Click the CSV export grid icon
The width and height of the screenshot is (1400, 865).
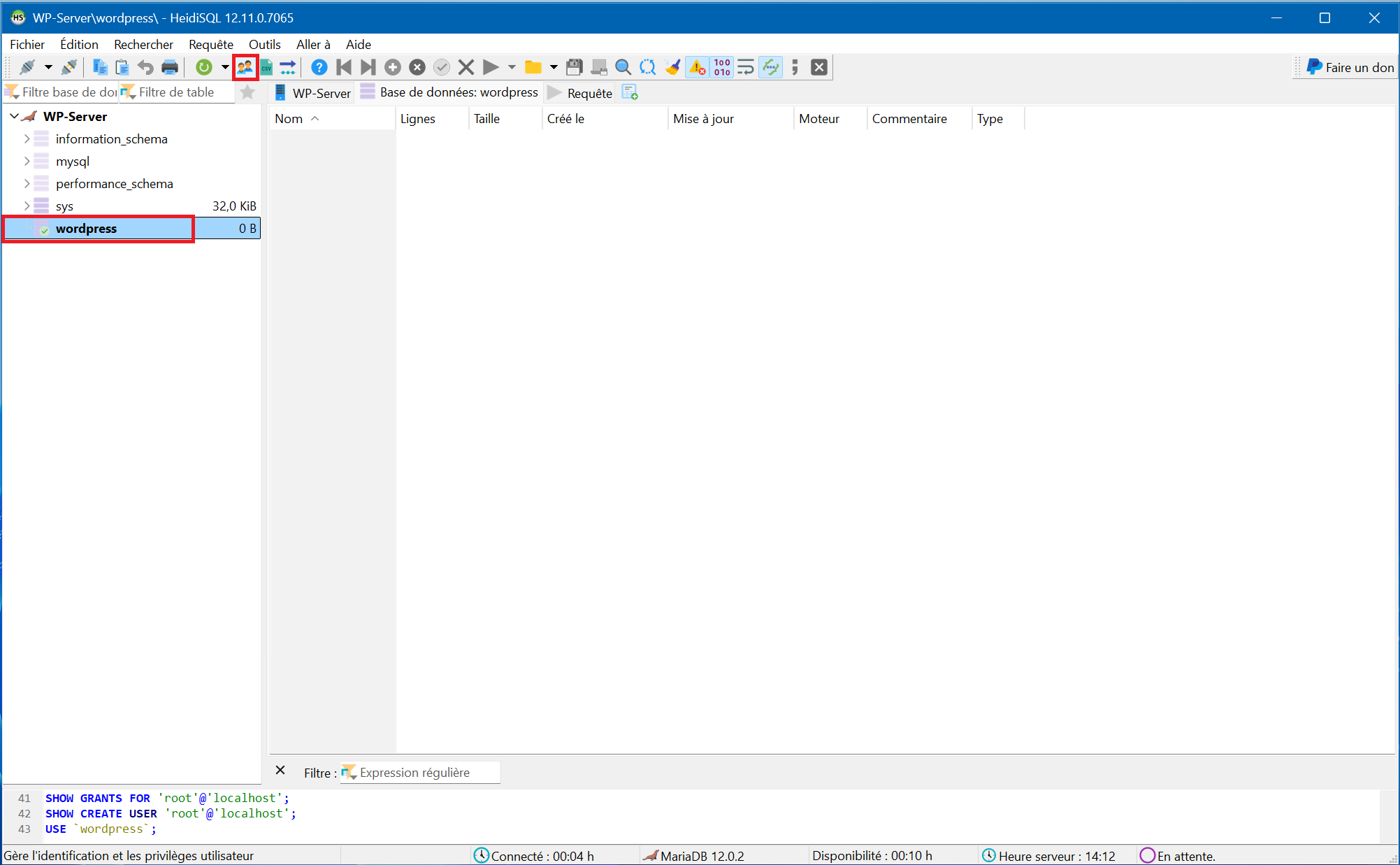tap(266, 67)
